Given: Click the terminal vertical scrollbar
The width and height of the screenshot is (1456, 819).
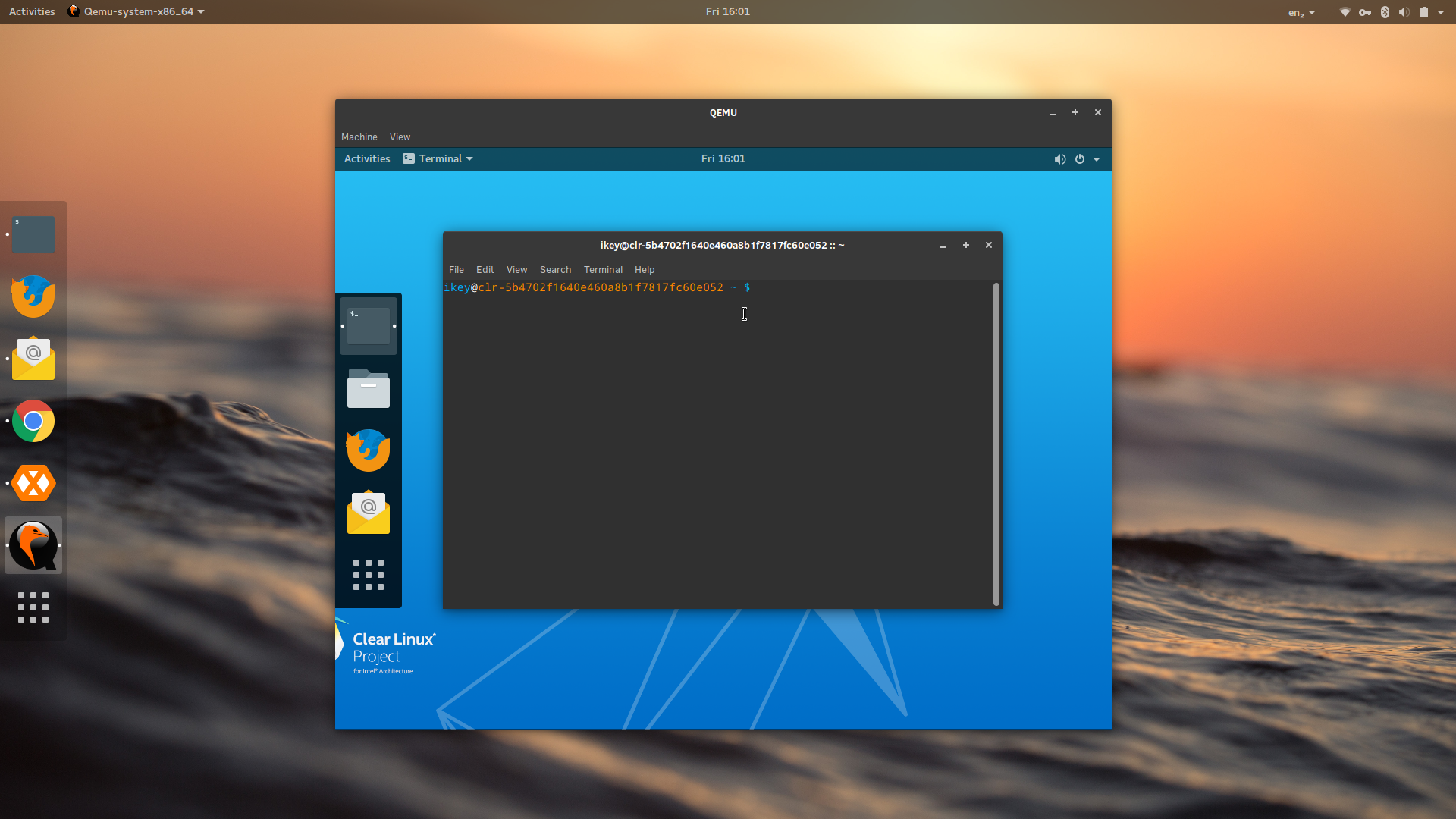Looking at the screenshot, I should pos(996,444).
